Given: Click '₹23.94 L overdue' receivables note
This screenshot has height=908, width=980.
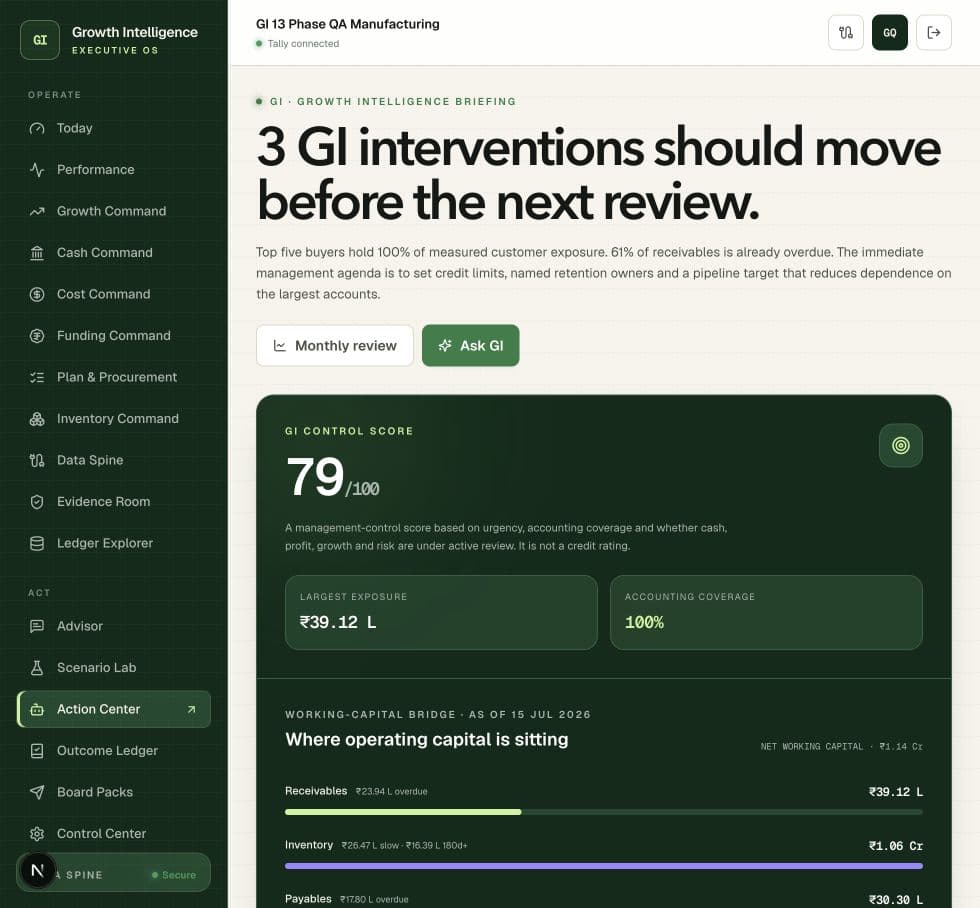Looking at the screenshot, I should pyautogui.click(x=392, y=791).
